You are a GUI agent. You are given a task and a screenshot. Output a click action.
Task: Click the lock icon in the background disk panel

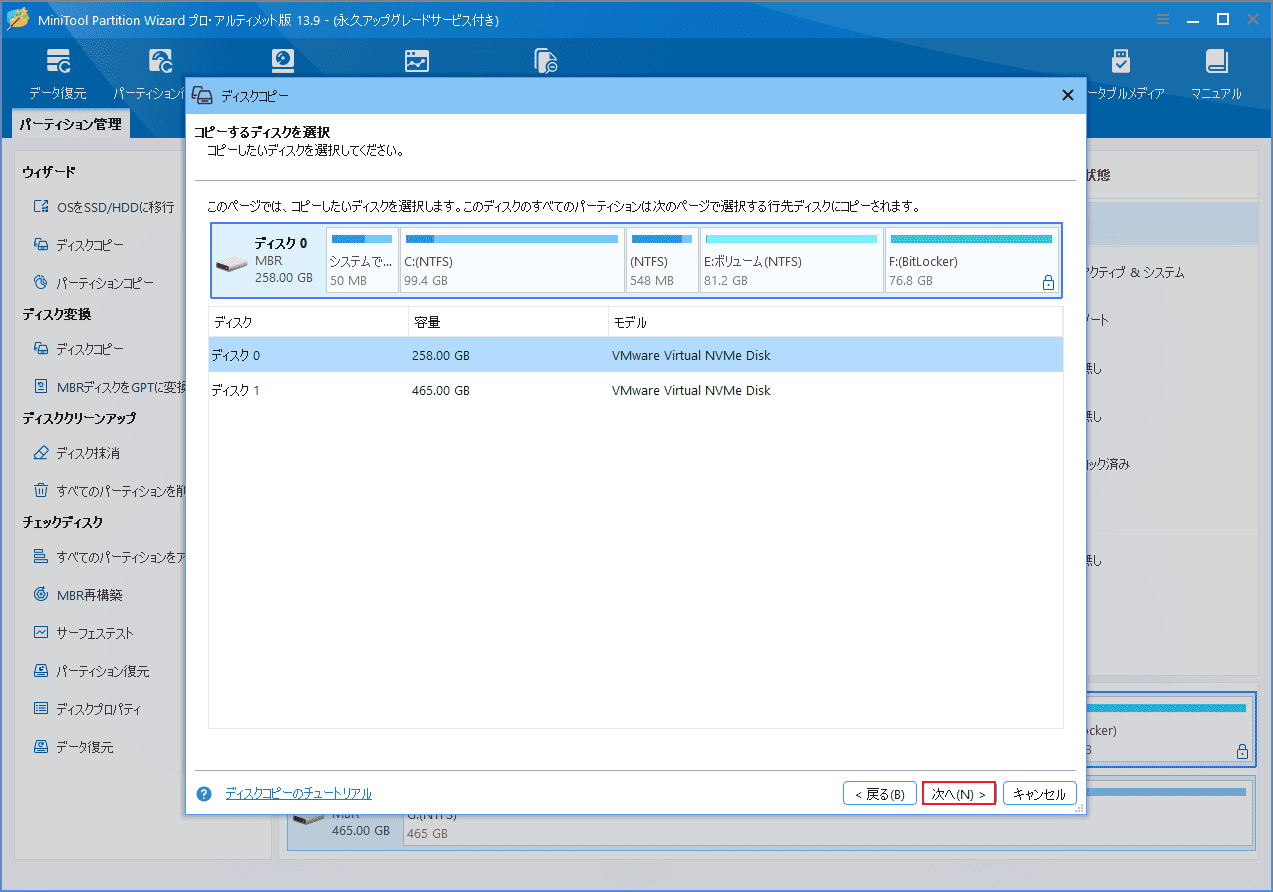[1242, 751]
